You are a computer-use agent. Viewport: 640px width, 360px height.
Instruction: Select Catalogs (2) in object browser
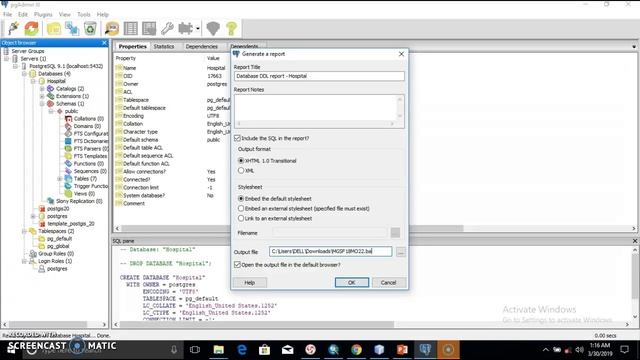click(x=70, y=89)
